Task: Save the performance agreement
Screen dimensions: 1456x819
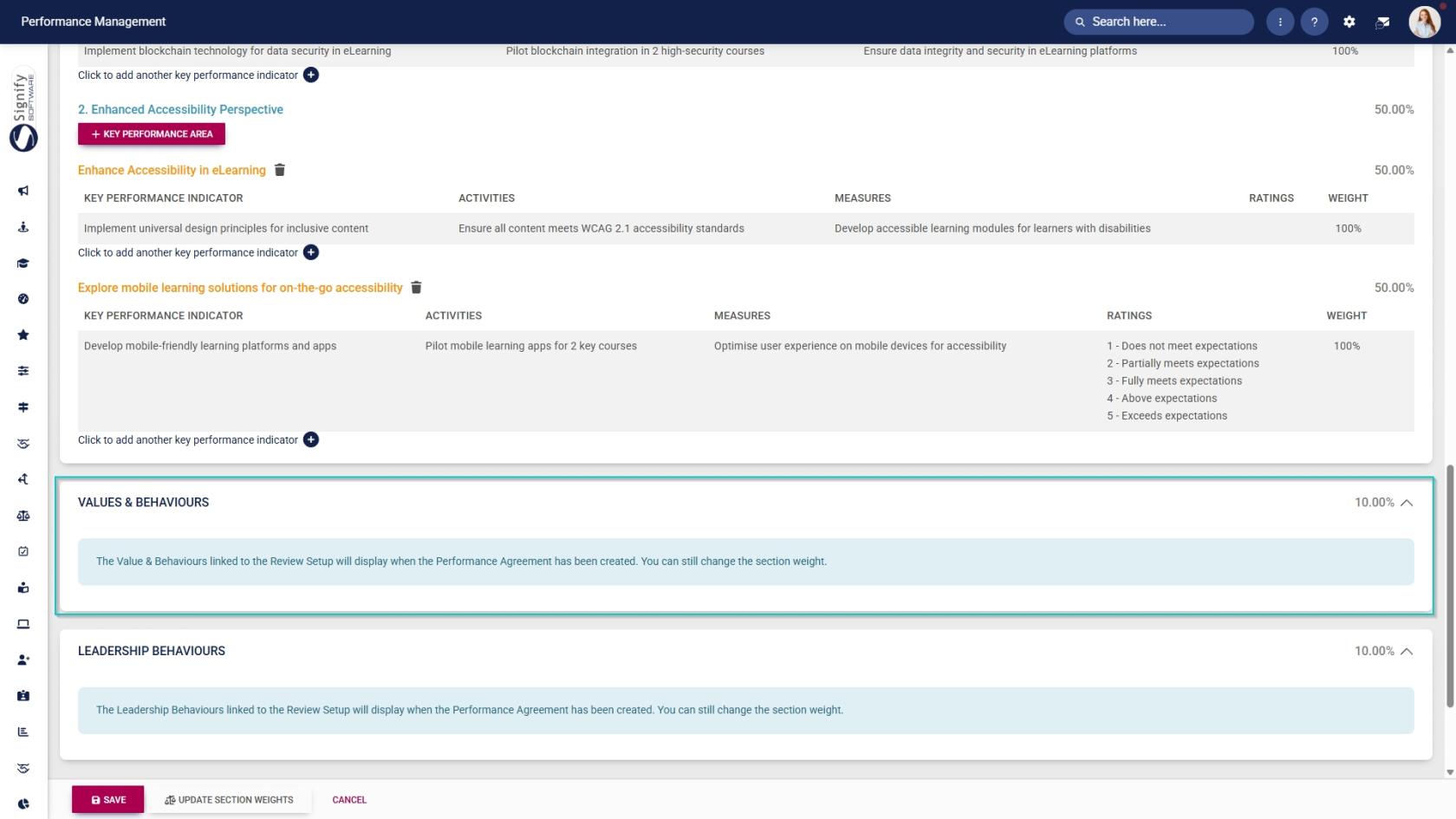Action: coord(108,800)
